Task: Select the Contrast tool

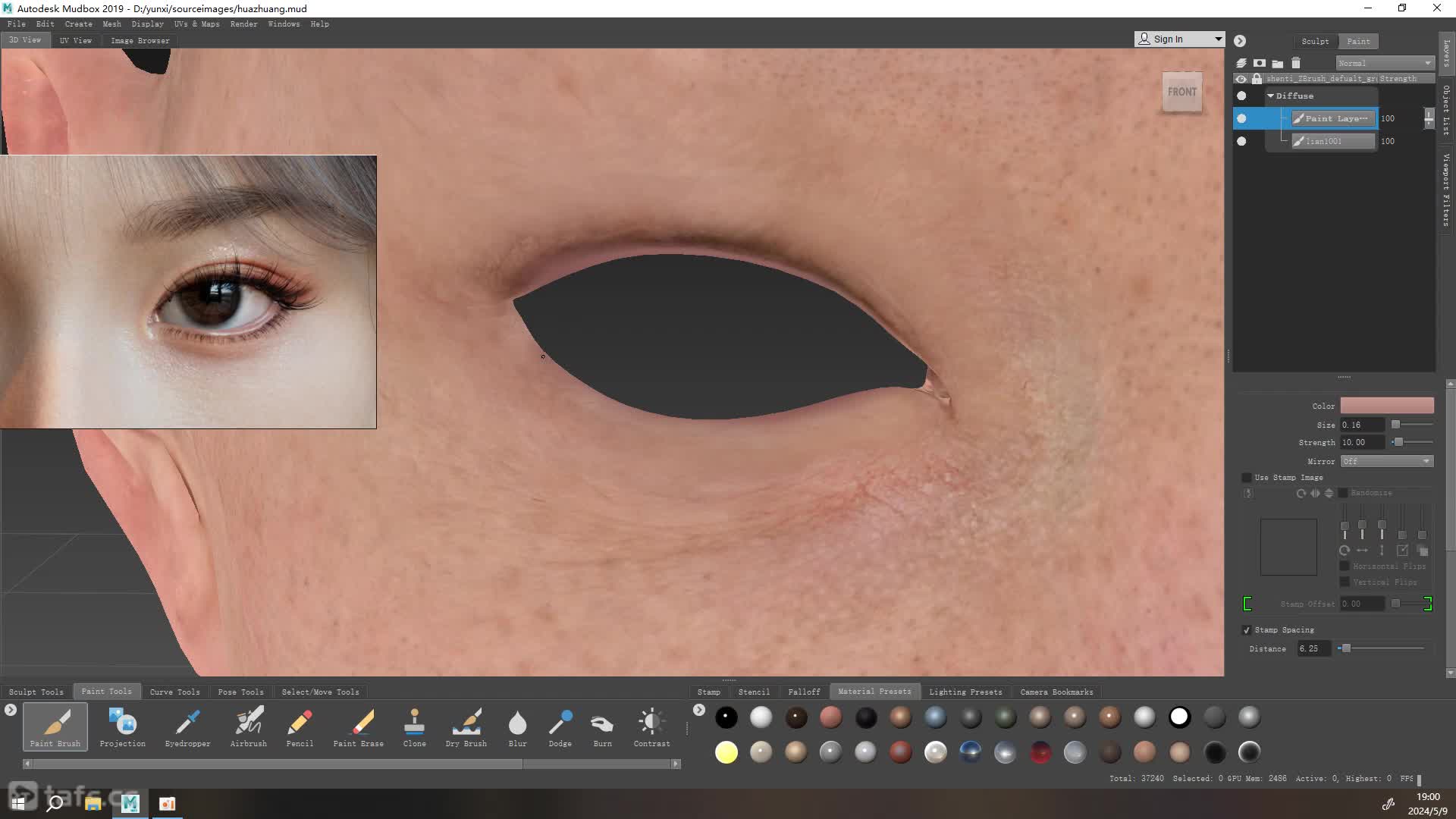Action: click(x=651, y=726)
